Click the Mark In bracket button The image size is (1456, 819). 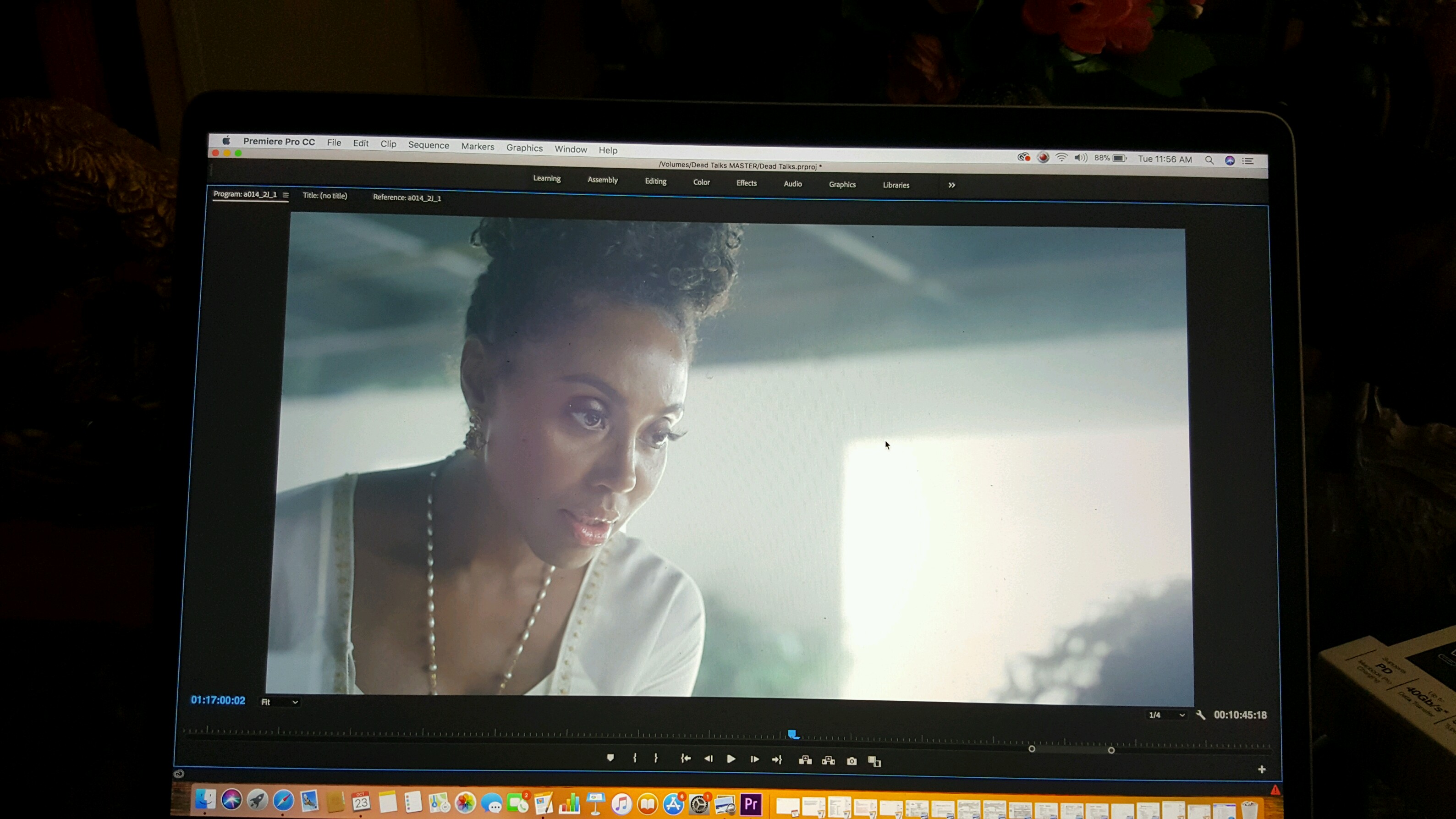[635, 758]
